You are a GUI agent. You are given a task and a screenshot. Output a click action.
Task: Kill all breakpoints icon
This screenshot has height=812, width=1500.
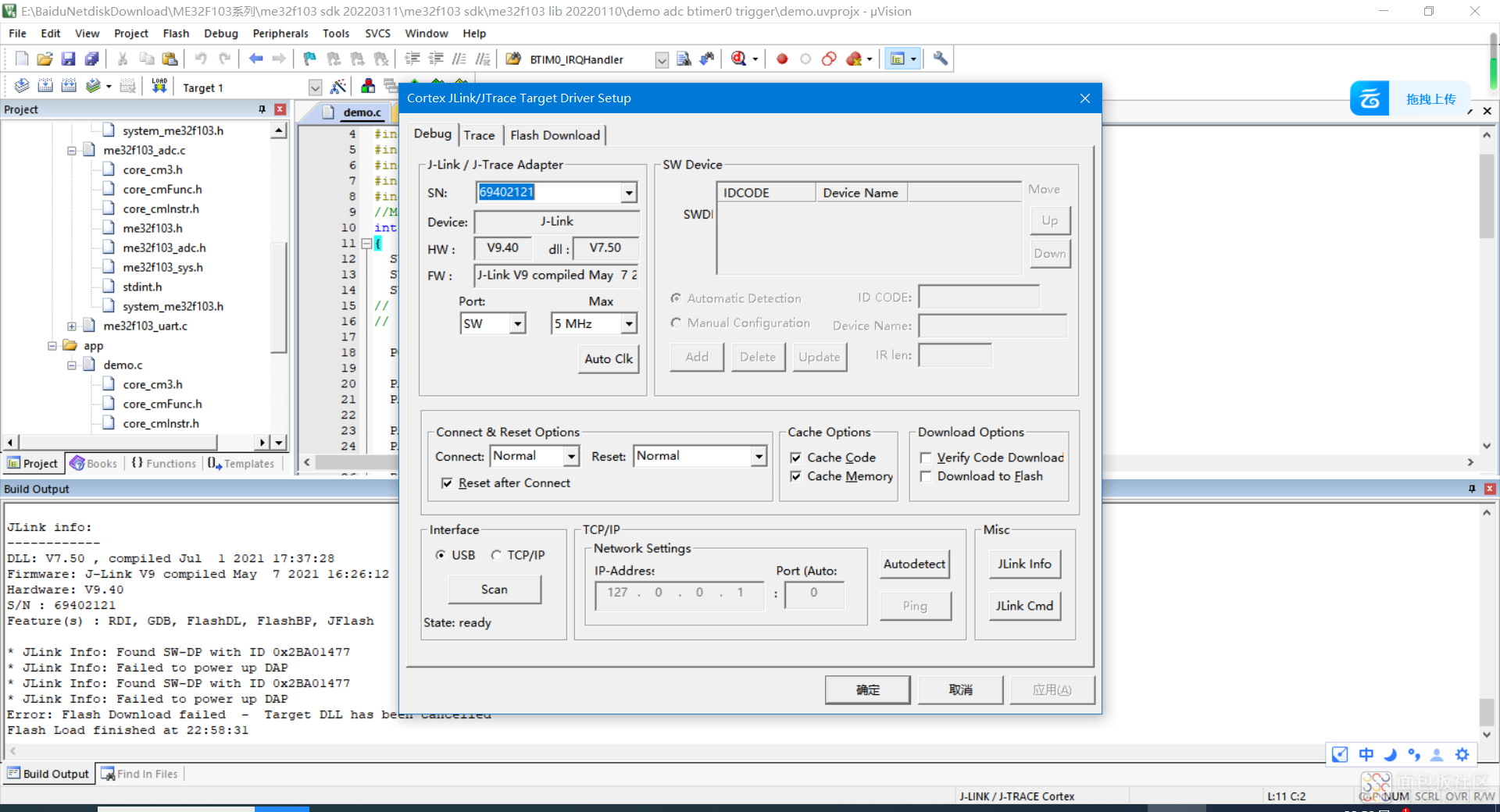click(x=853, y=59)
